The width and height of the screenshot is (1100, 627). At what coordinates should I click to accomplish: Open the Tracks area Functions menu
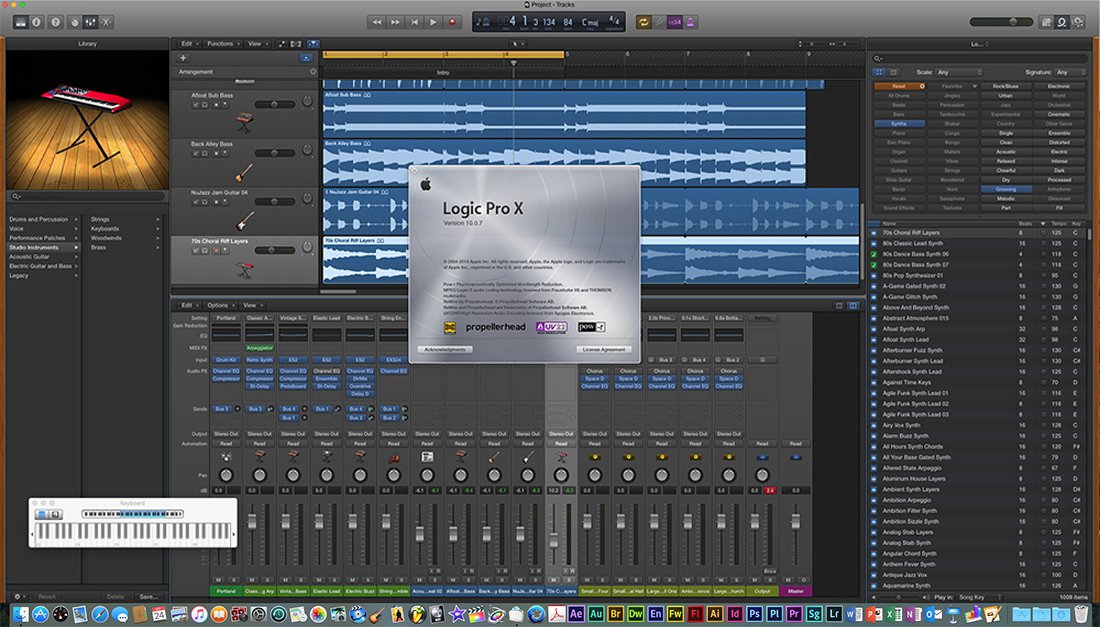pos(222,43)
